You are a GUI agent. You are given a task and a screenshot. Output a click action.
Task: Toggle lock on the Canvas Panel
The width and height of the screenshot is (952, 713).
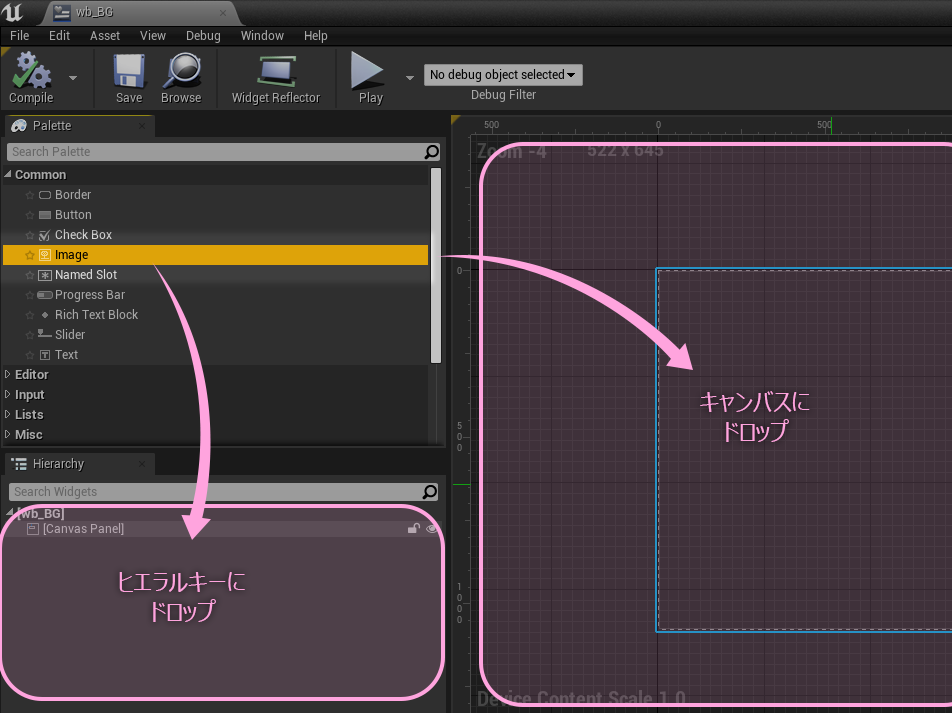pyautogui.click(x=413, y=528)
